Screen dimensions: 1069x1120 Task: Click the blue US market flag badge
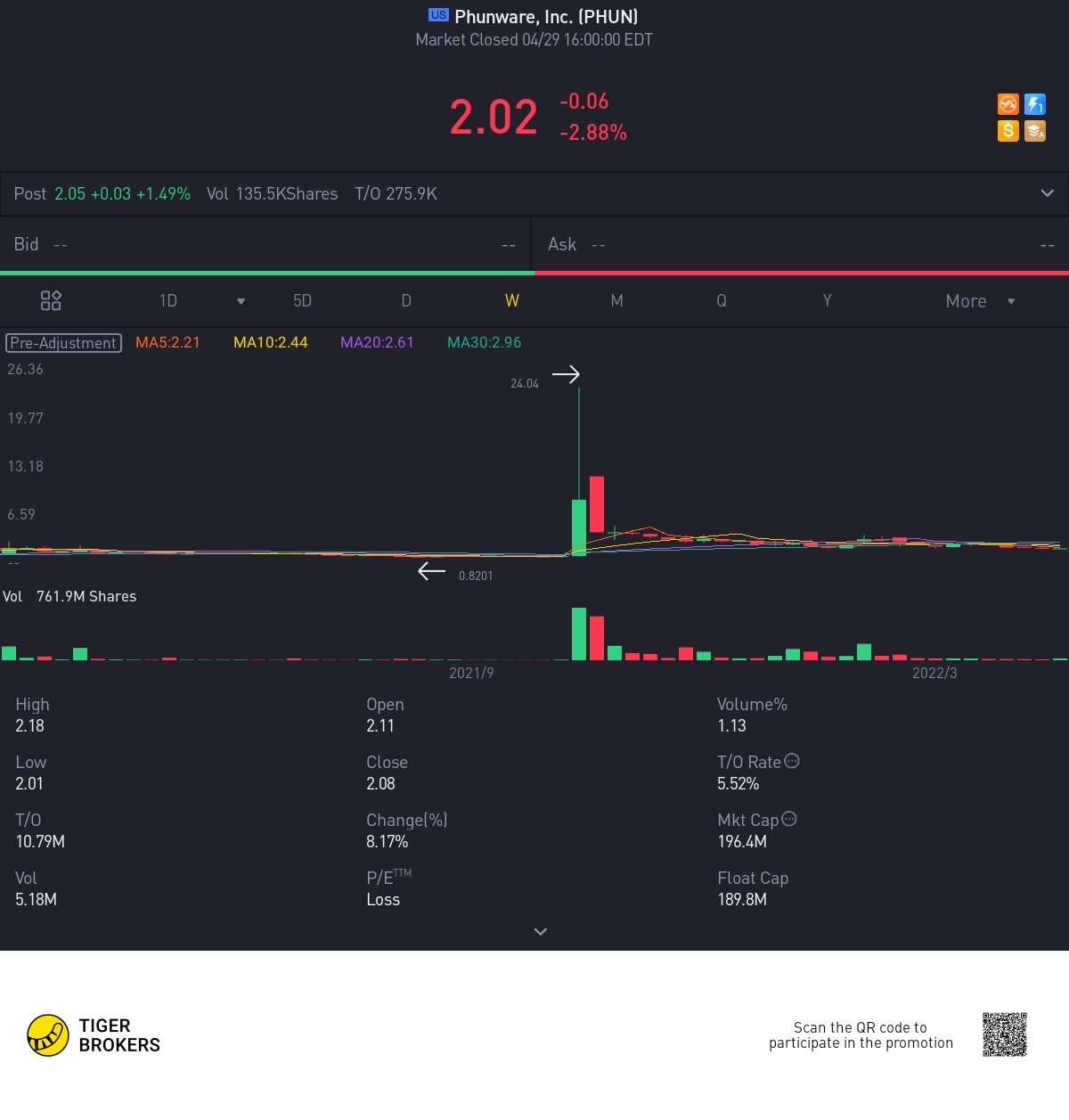[x=438, y=15]
